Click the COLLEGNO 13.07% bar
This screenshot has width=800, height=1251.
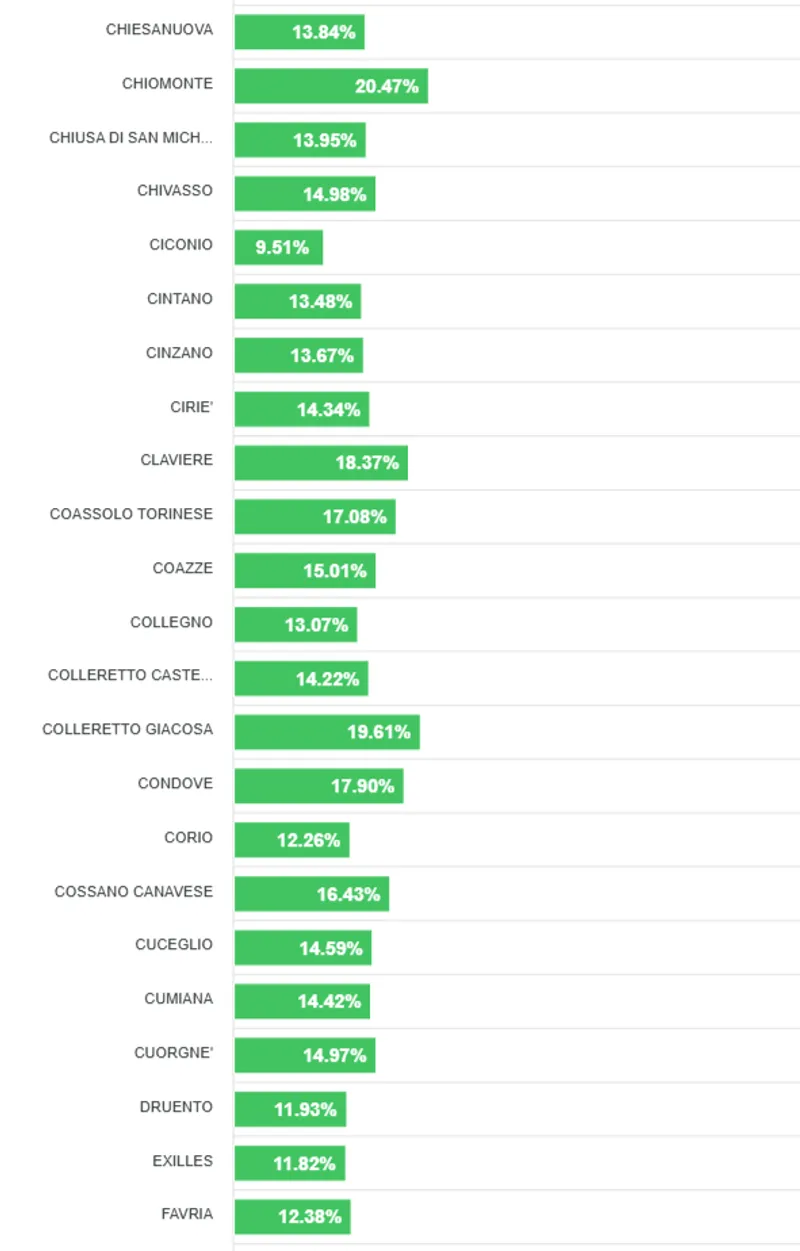pyautogui.click(x=296, y=625)
